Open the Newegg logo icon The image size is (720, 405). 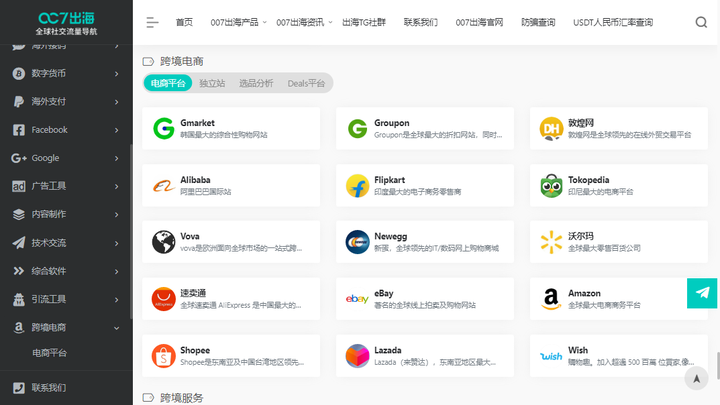[x=357, y=242]
